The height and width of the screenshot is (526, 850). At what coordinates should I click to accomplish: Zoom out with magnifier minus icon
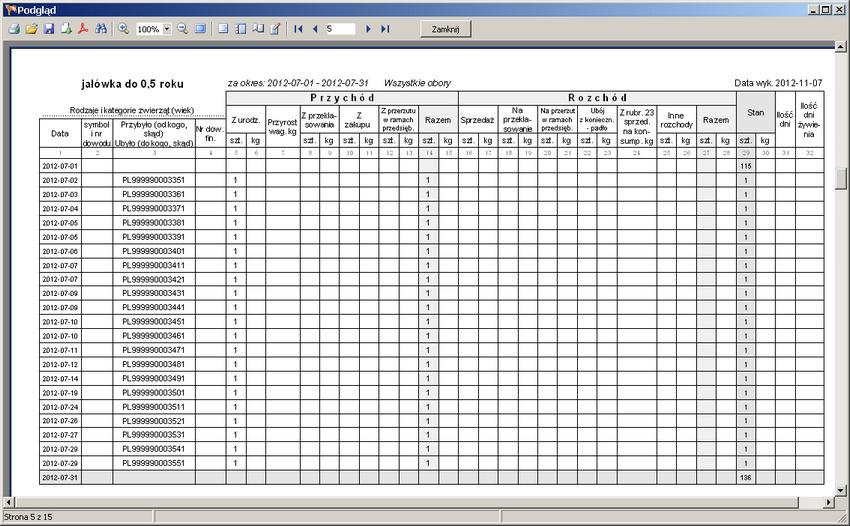183,29
